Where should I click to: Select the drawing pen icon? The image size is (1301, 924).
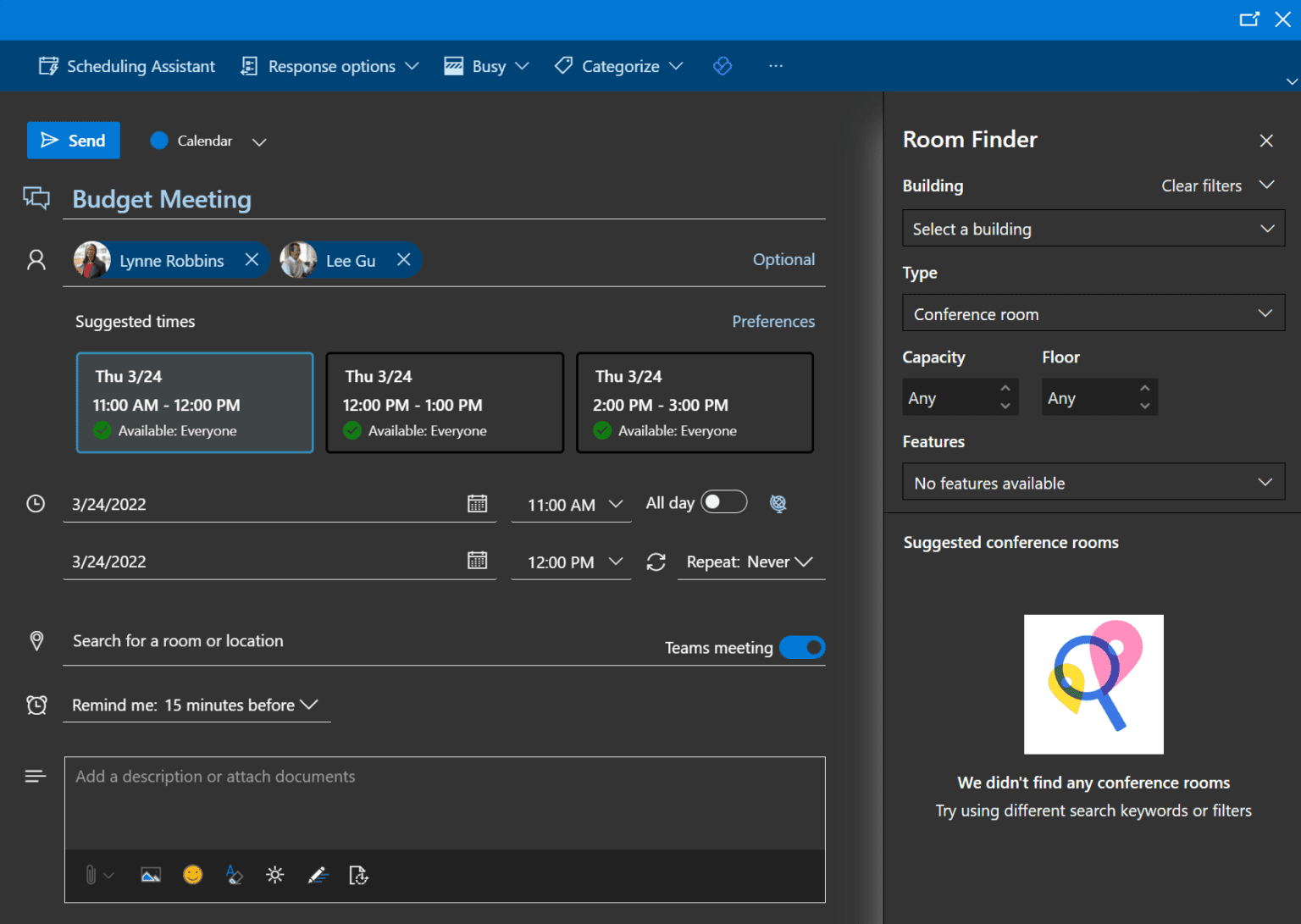point(318,875)
